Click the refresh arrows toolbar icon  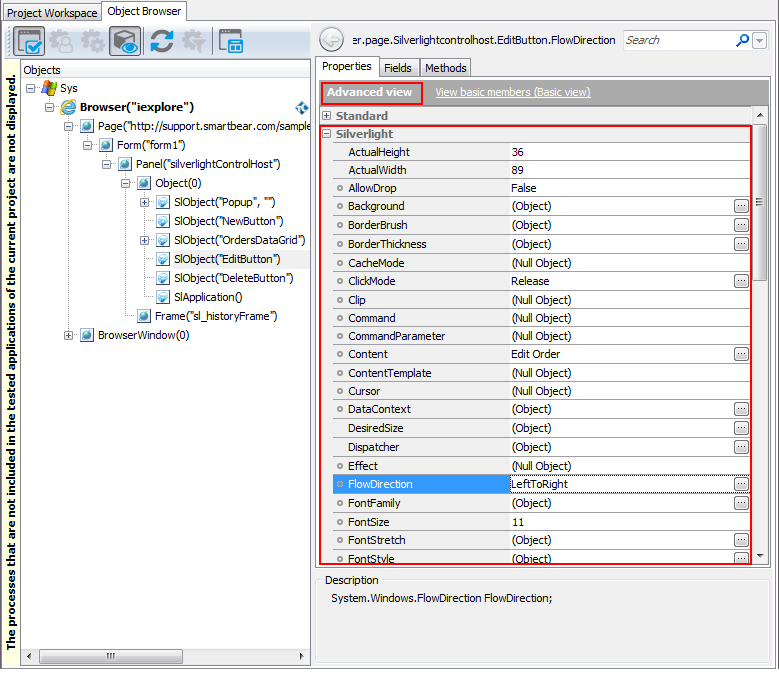coord(161,41)
